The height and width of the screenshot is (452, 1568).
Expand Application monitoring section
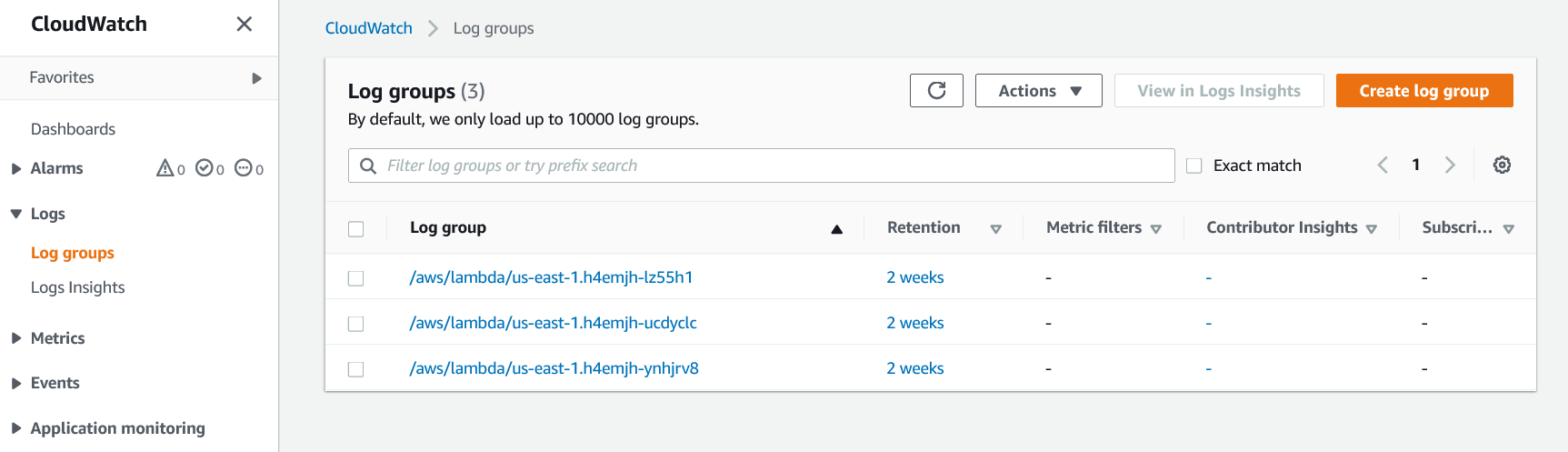click(x=16, y=428)
